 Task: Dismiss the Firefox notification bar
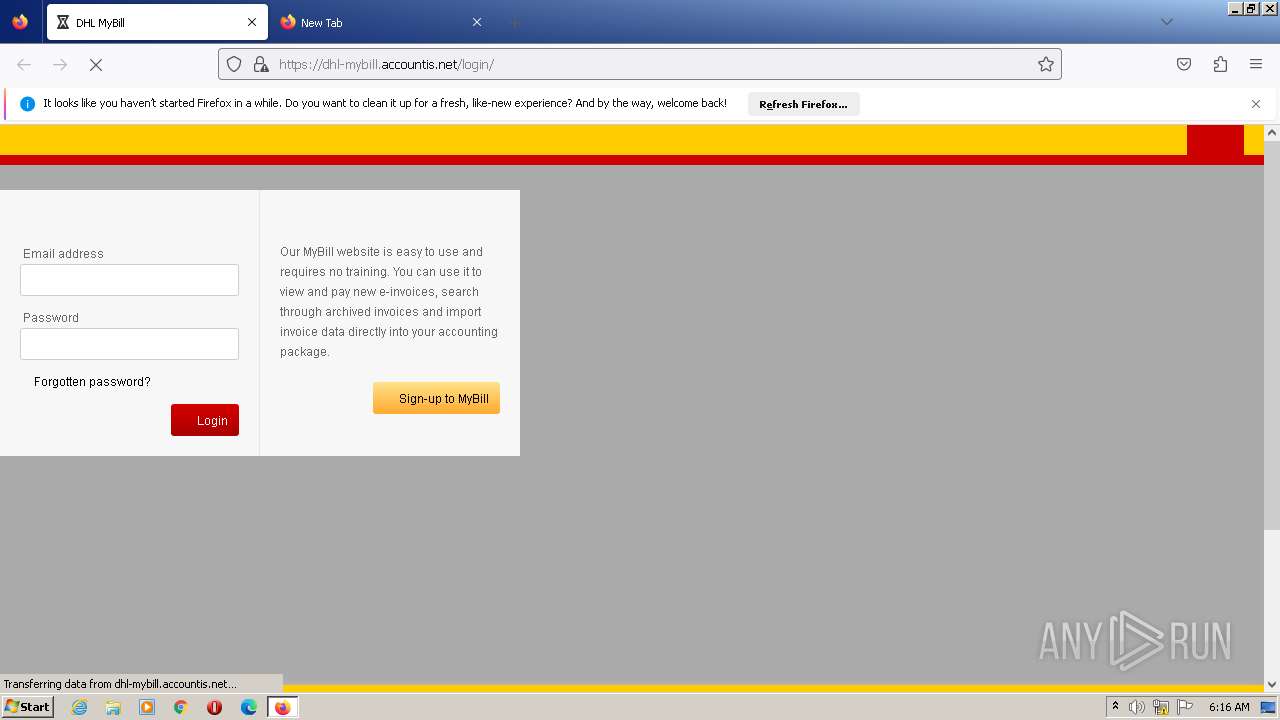[x=1256, y=104]
